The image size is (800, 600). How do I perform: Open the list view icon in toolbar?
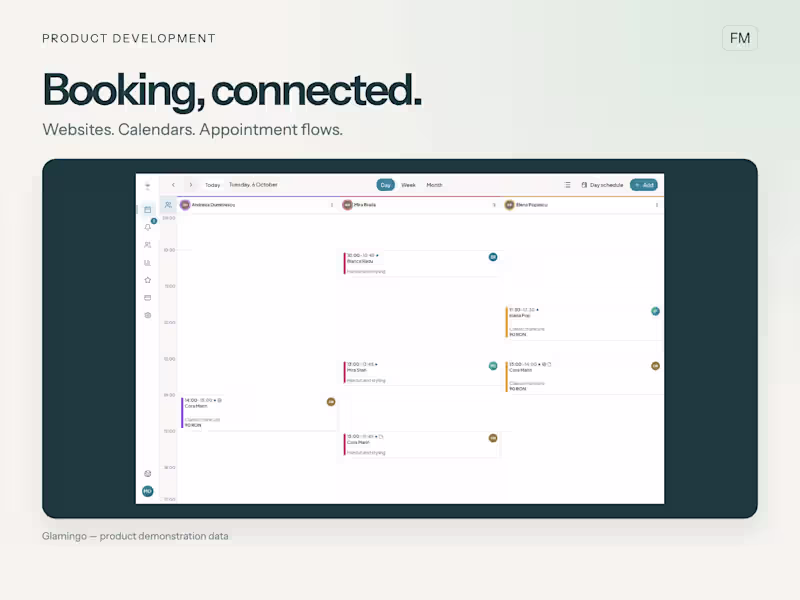click(x=567, y=185)
